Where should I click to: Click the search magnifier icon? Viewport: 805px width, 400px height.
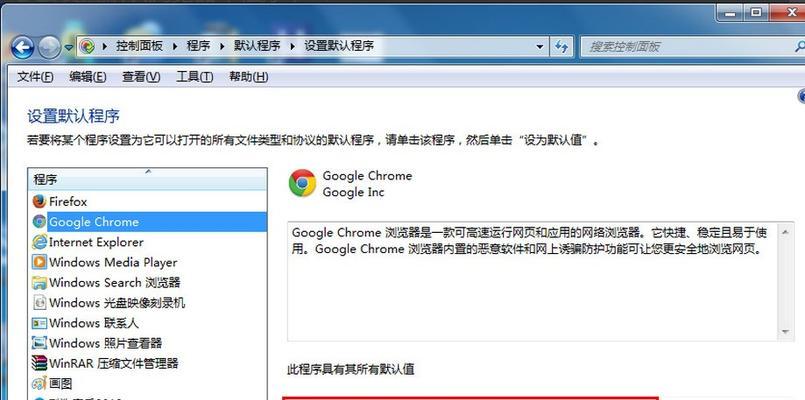coord(799,47)
